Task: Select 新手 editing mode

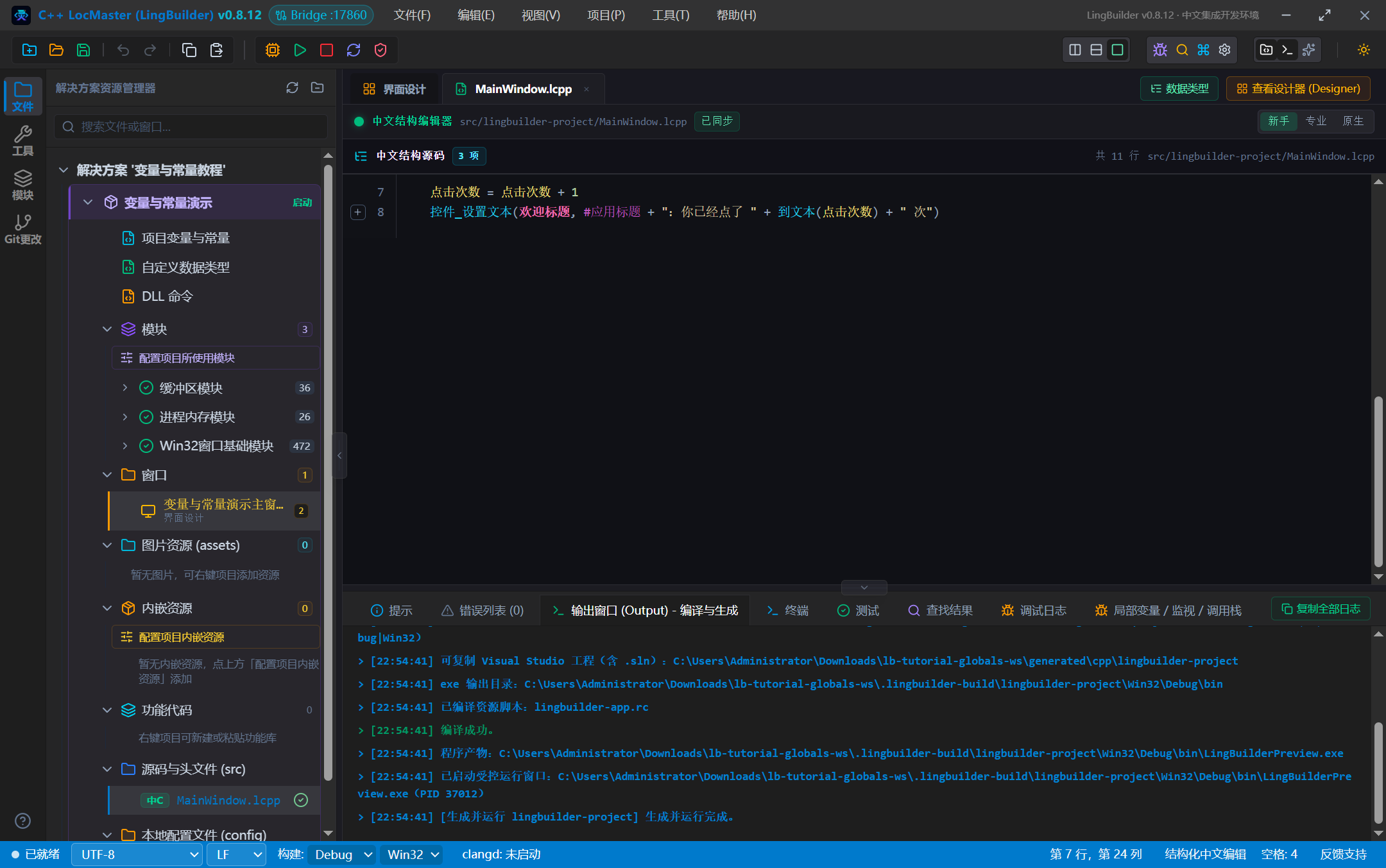Action: [x=1278, y=121]
